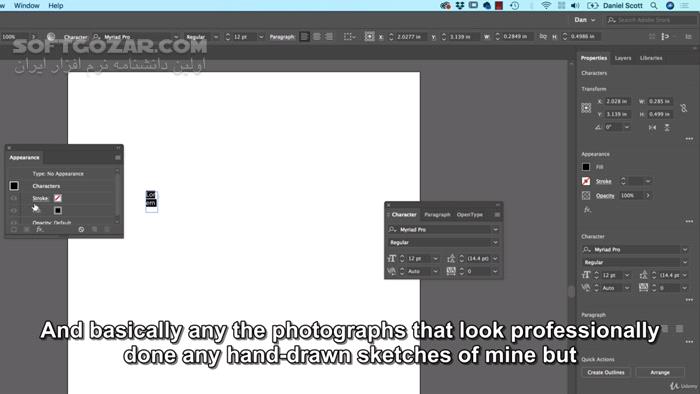This screenshot has height=394, width=700.
Task: Click Clear Appearance icon in Appearance panel
Action: click(81, 229)
